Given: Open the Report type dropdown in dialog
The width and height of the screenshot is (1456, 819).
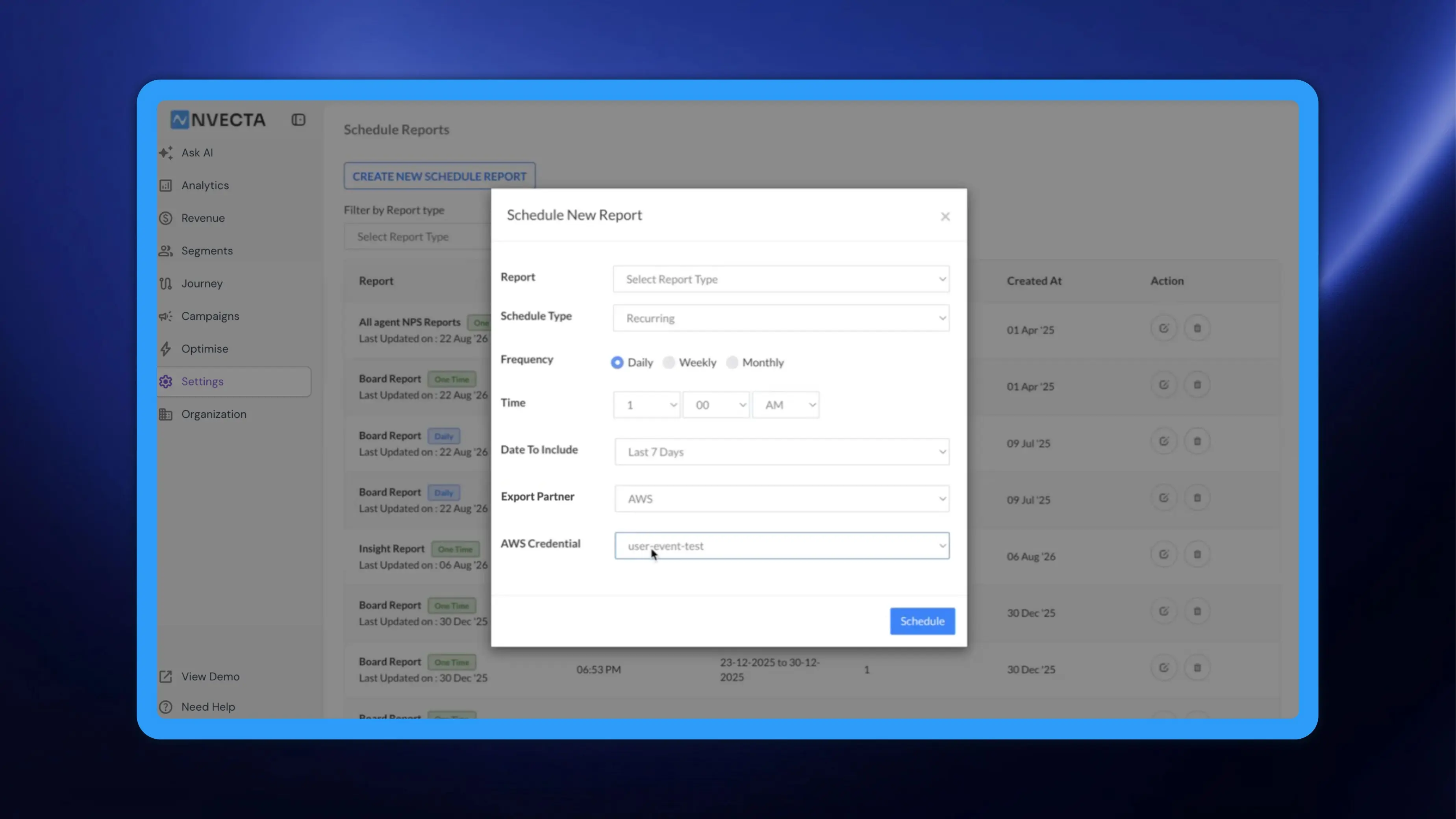Looking at the screenshot, I should click(x=781, y=279).
